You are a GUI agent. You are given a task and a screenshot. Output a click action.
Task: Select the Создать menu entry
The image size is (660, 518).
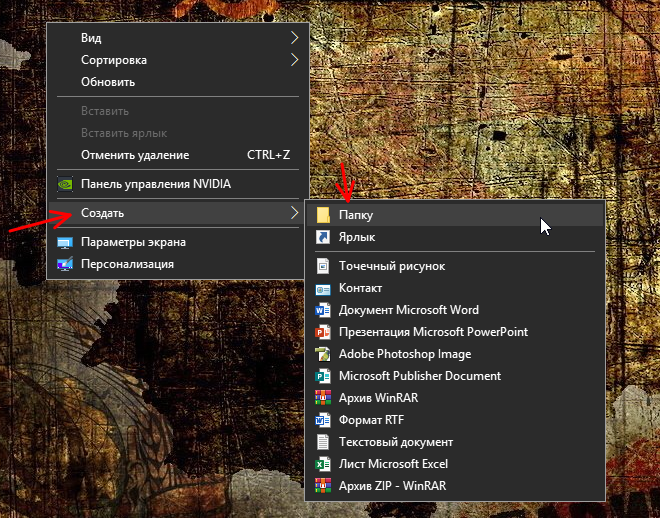(178, 213)
